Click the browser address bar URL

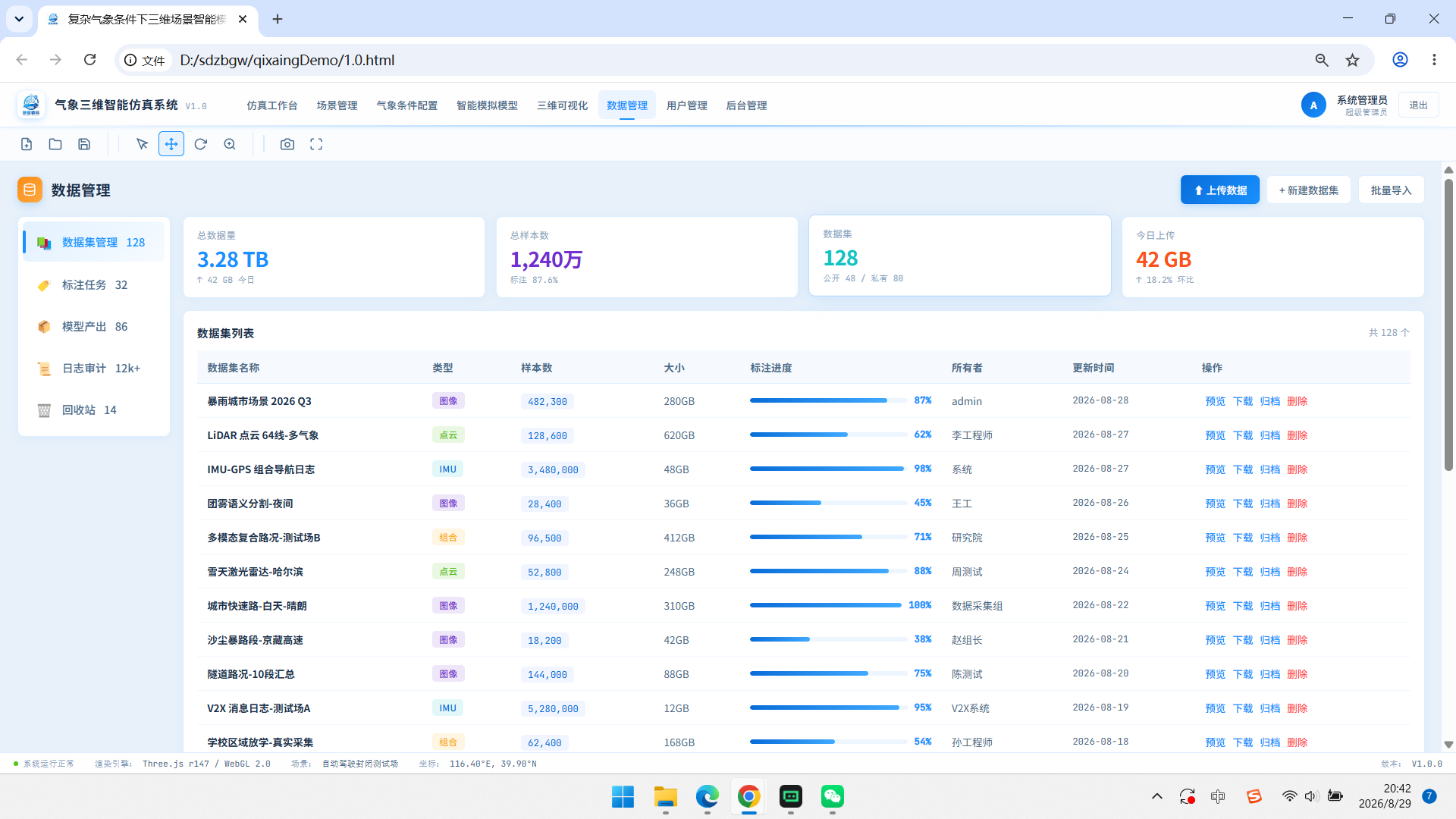coord(287,60)
